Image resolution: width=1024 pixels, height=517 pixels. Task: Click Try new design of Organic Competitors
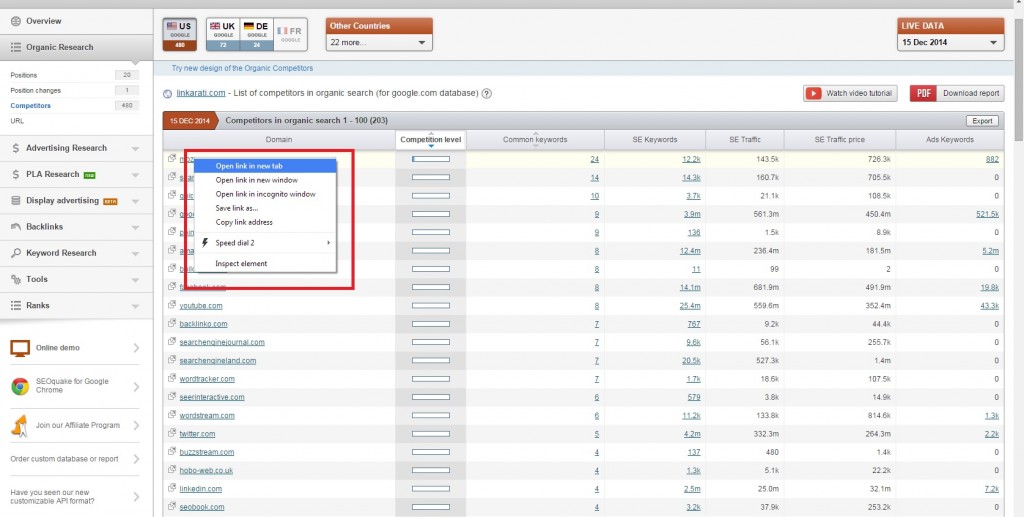(242, 68)
